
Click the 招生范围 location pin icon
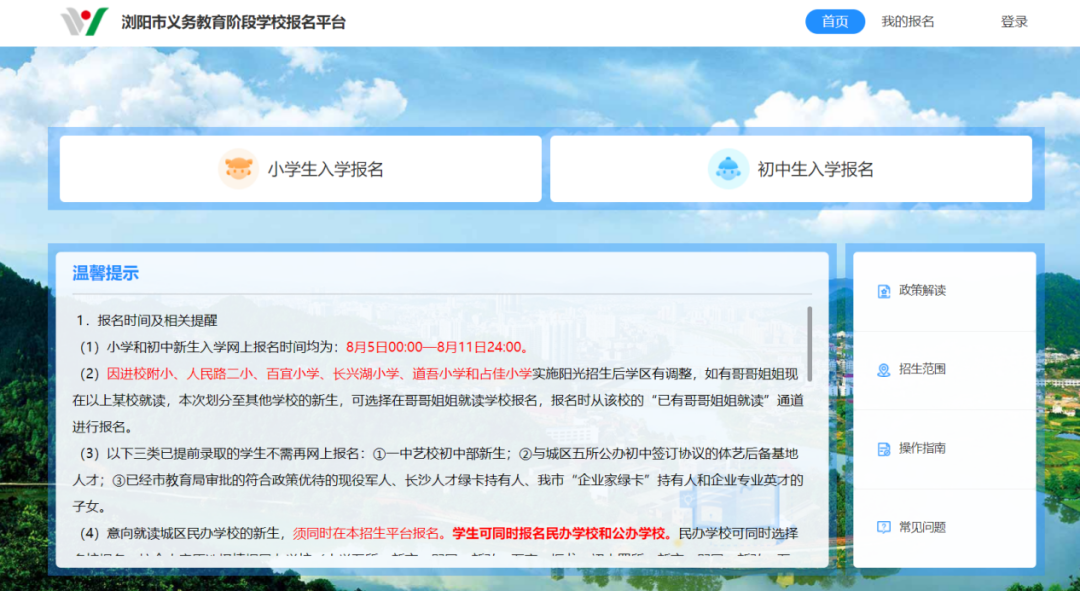coord(884,370)
